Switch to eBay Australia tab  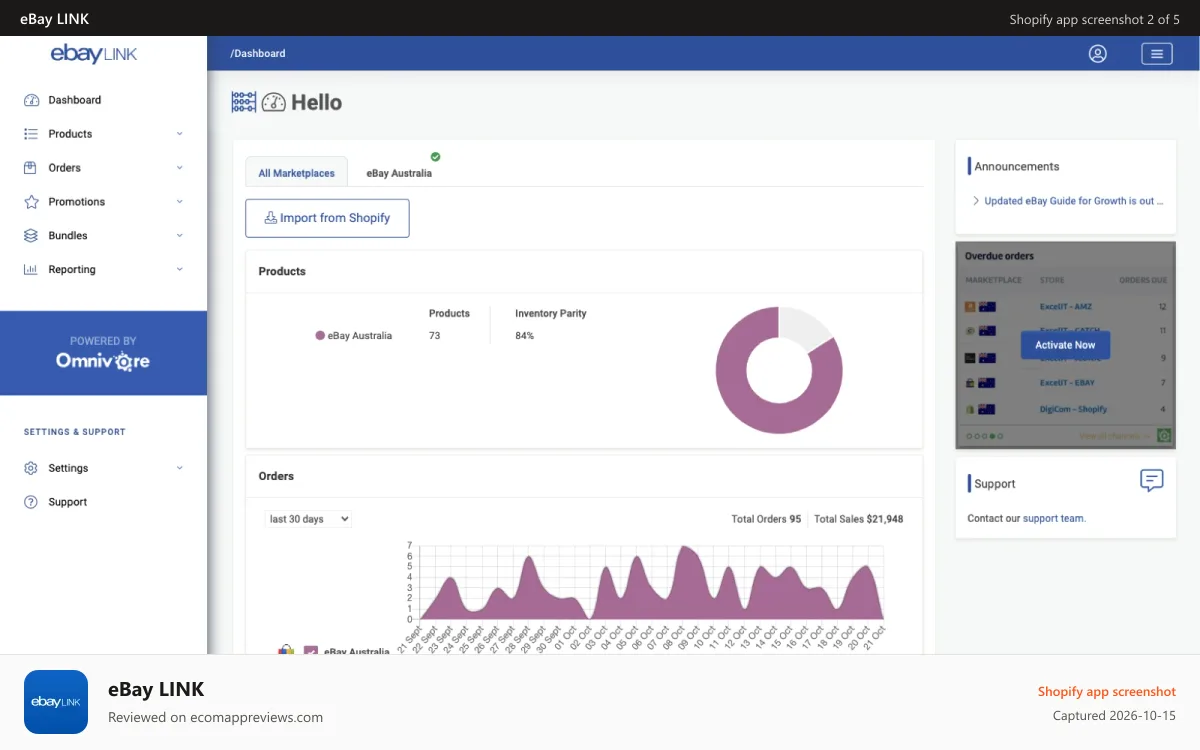[x=399, y=173]
